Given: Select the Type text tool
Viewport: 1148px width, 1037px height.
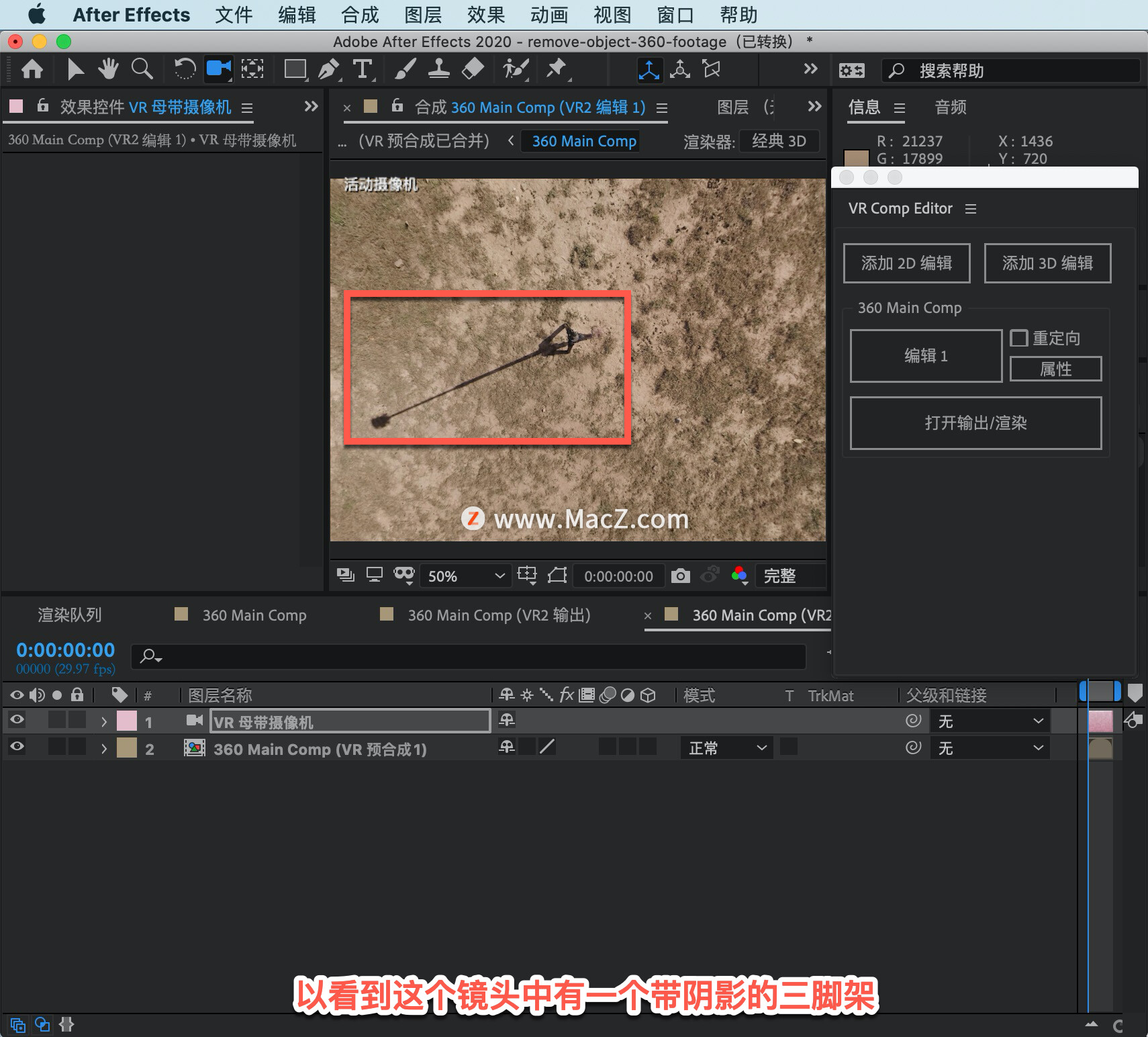Looking at the screenshot, I should coord(363,69).
